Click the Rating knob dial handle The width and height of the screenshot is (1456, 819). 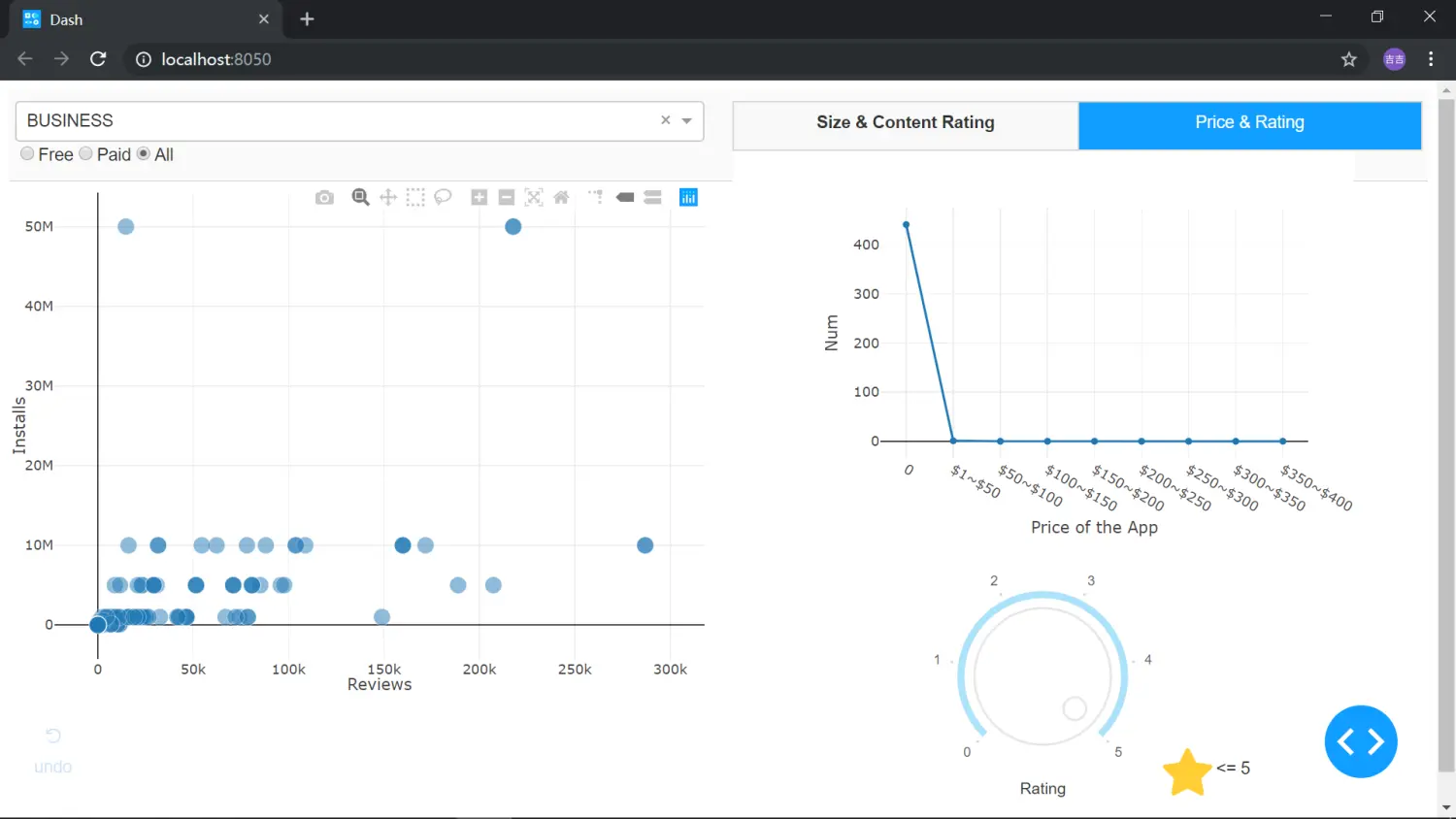click(1075, 708)
